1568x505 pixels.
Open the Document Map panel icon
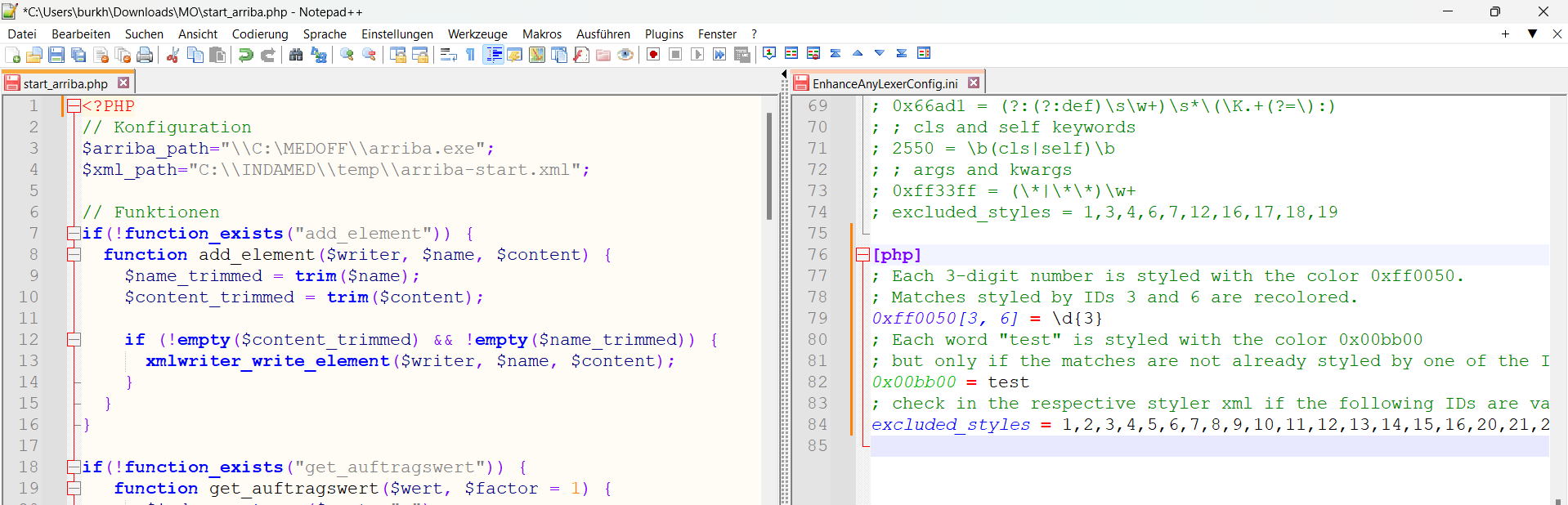pyautogui.click(x=537, y=55)
